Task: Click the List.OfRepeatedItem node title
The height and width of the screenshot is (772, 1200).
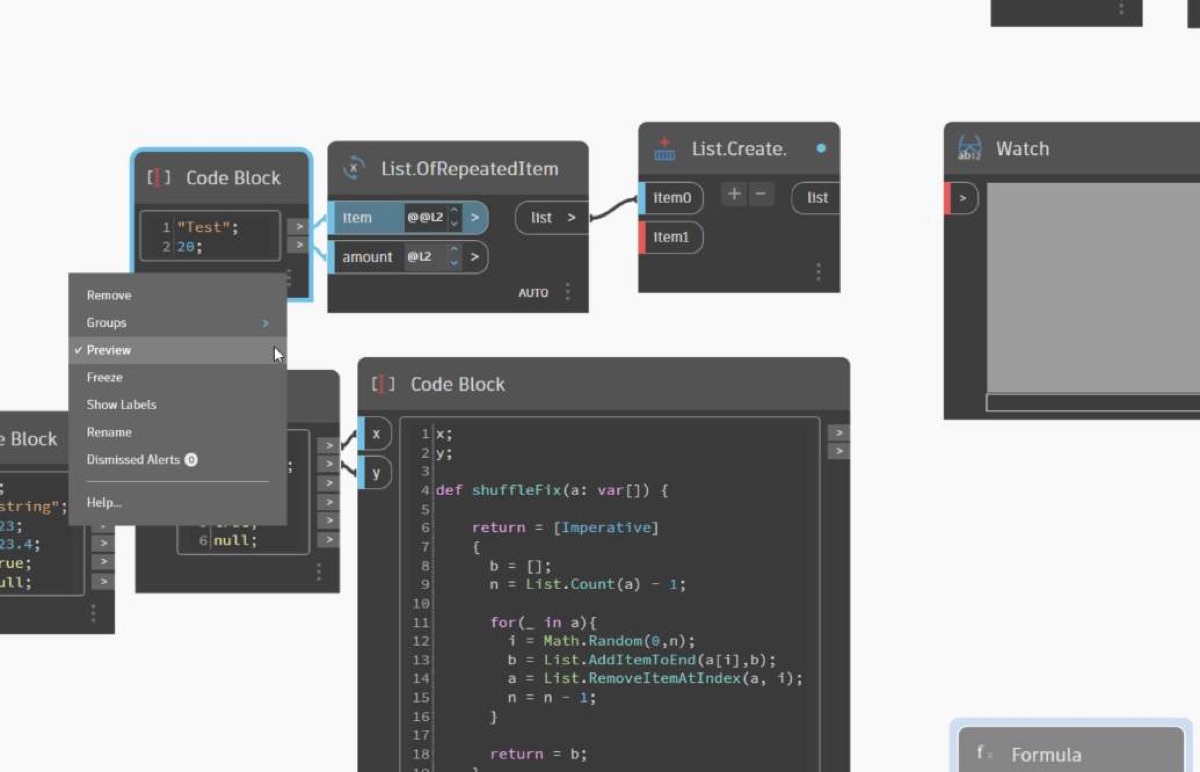Action: tap(470, 169)
